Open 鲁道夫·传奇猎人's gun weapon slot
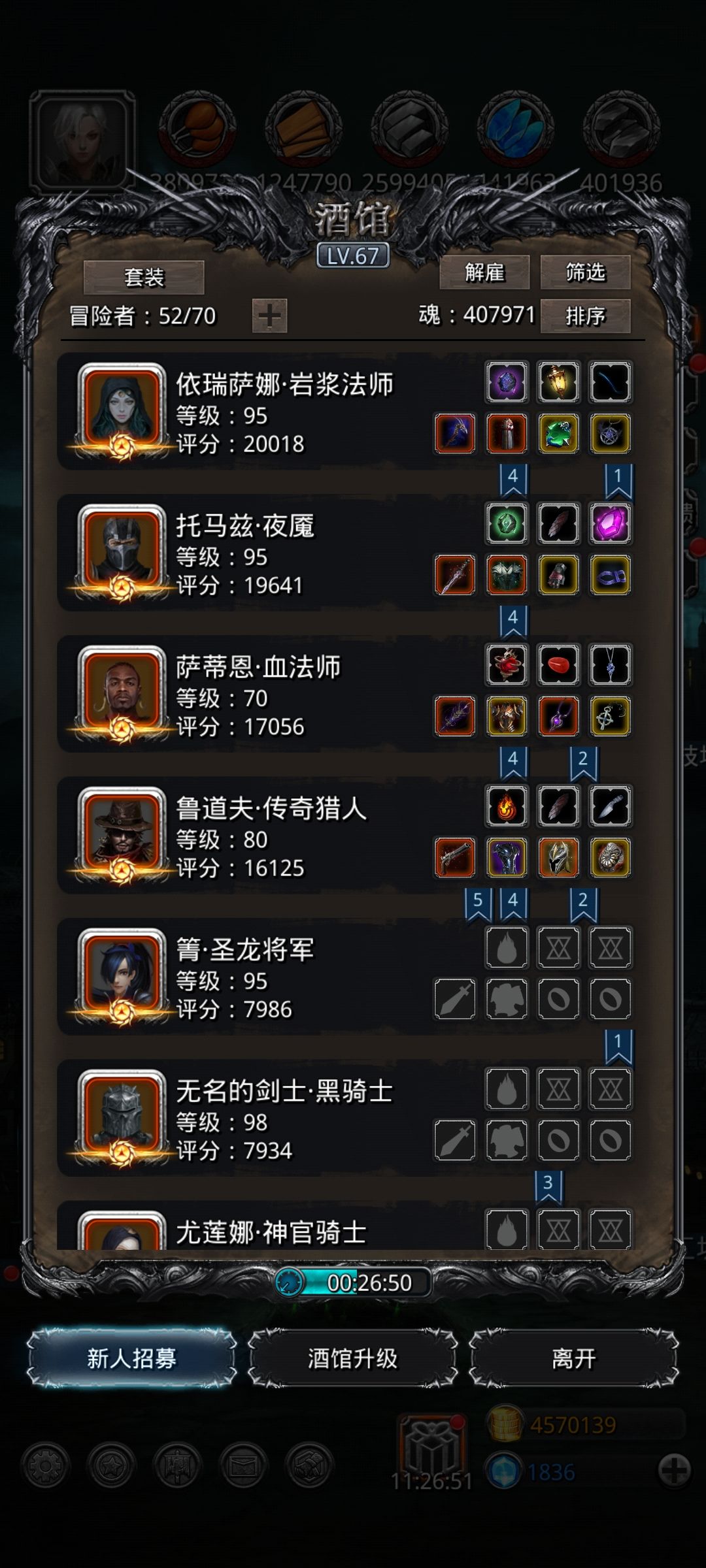 (x=455, y=857)
